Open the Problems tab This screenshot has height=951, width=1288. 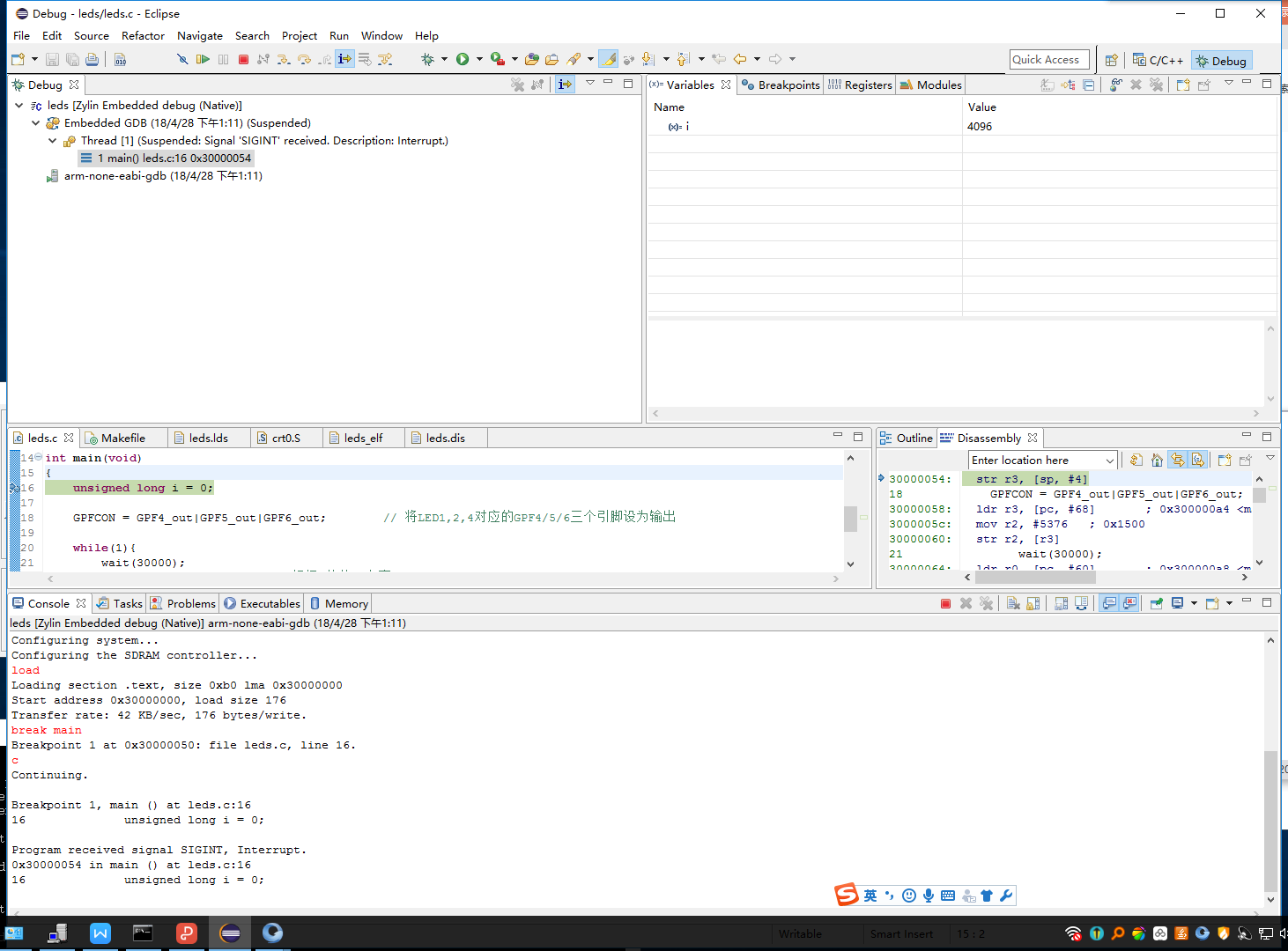tap(183, 603)
